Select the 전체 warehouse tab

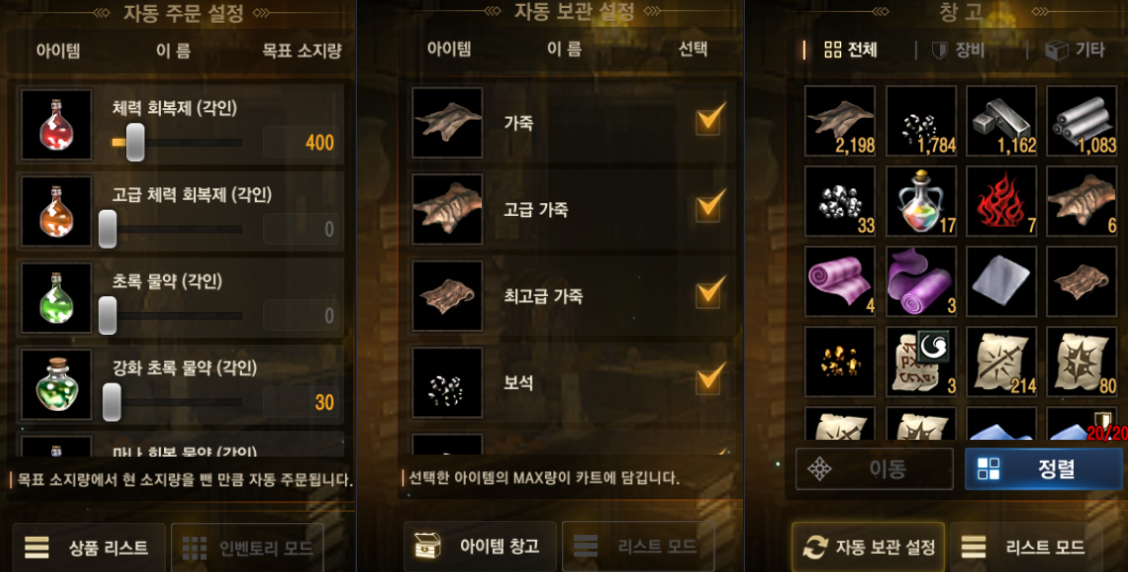(850, 50)
